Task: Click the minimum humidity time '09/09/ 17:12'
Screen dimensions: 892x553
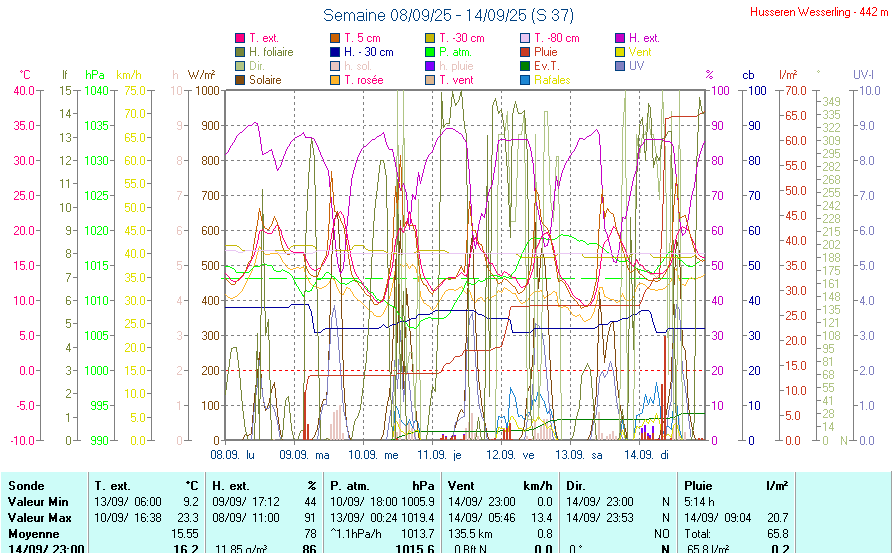Action: (x=246, y=502)
